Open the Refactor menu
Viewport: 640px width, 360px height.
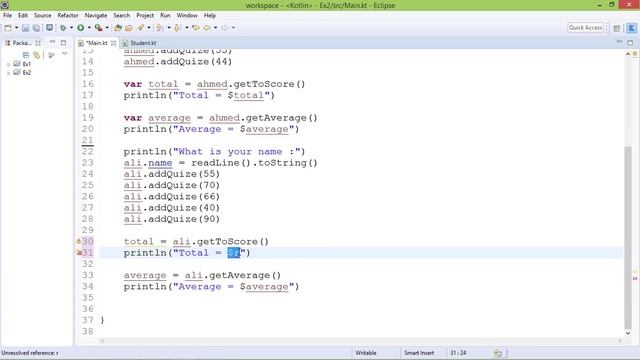68,15
